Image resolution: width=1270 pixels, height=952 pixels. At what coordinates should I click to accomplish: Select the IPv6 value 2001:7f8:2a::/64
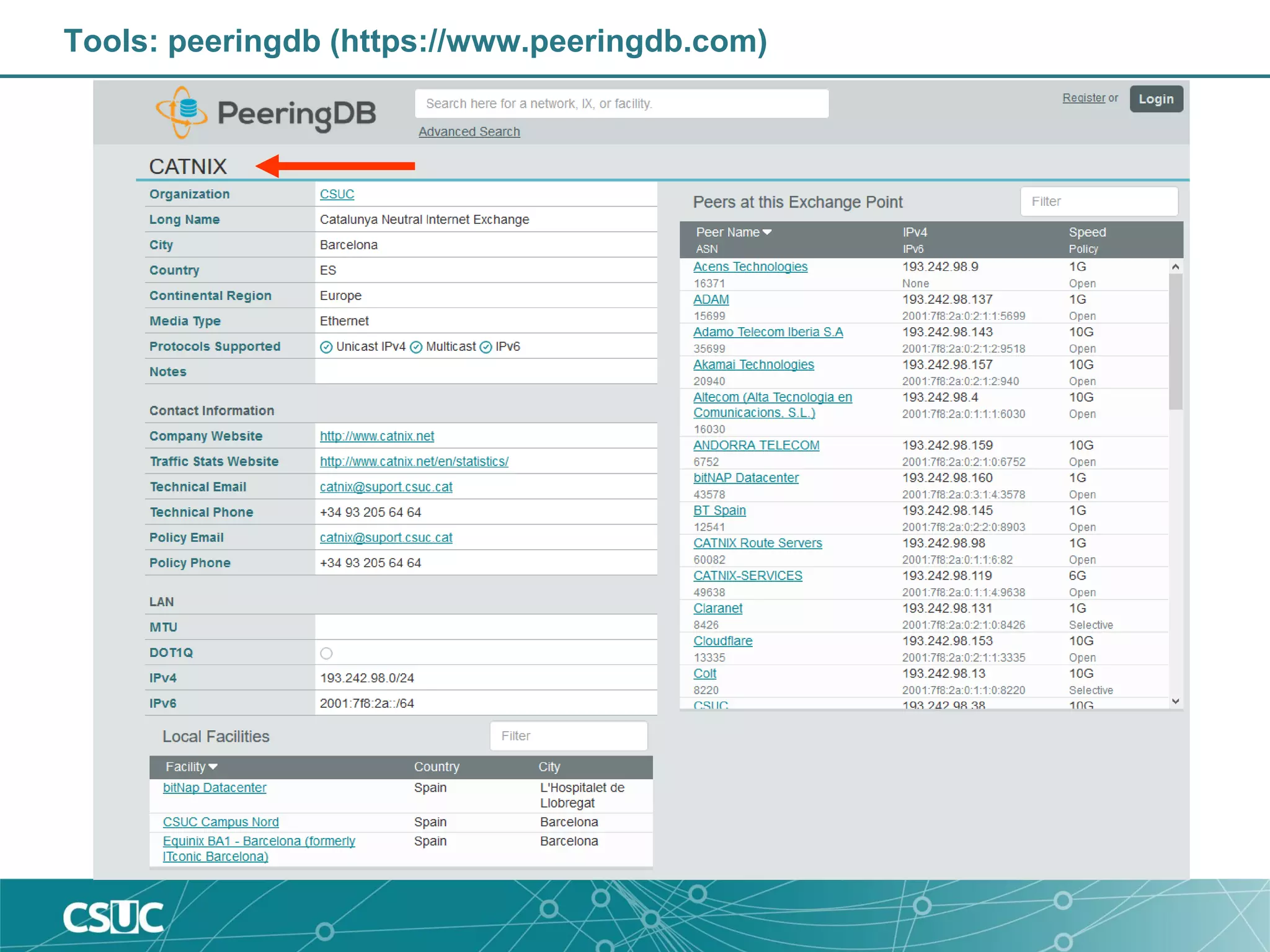(366, 703)
